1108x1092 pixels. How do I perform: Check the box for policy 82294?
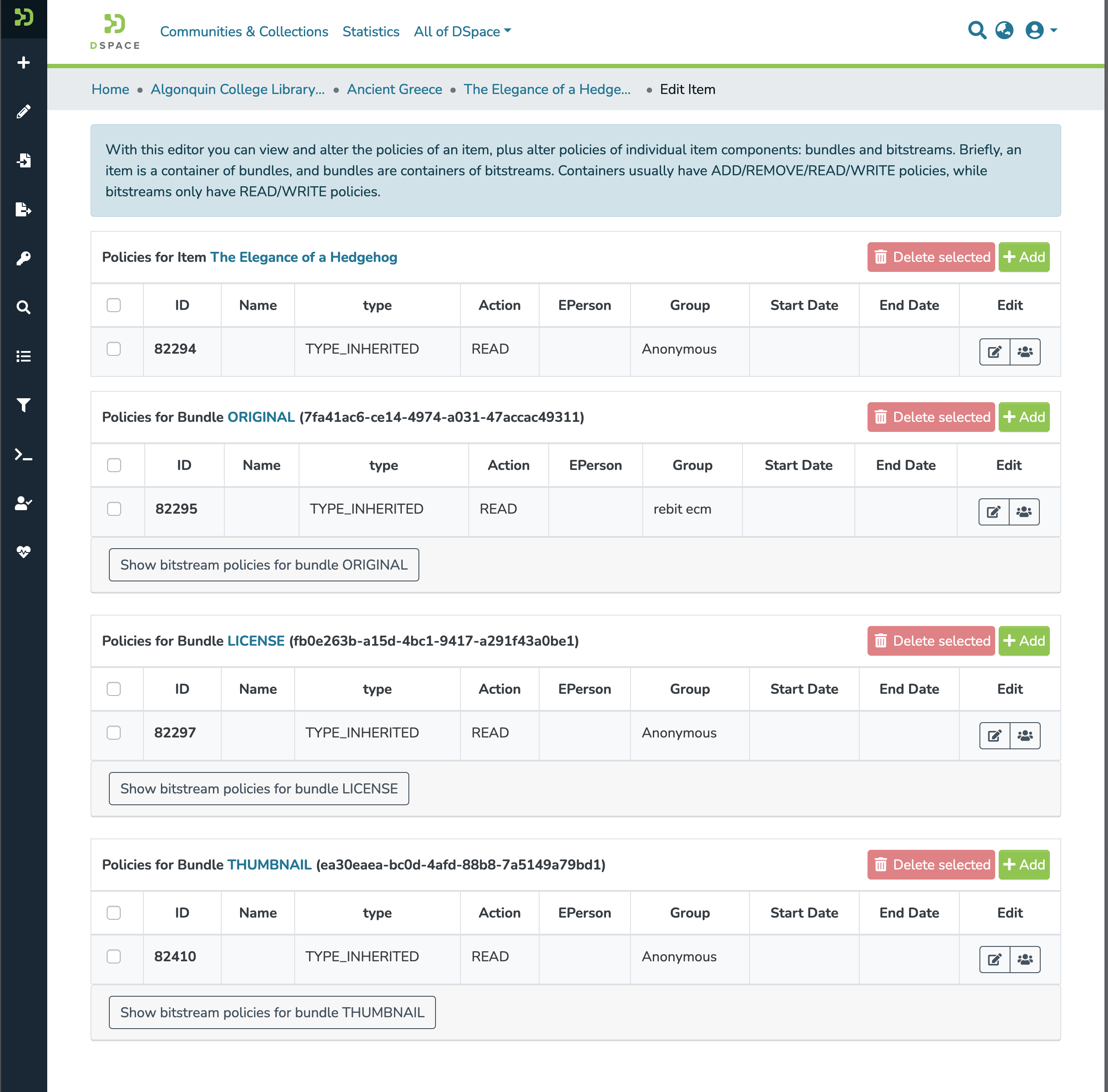(114, 348)
